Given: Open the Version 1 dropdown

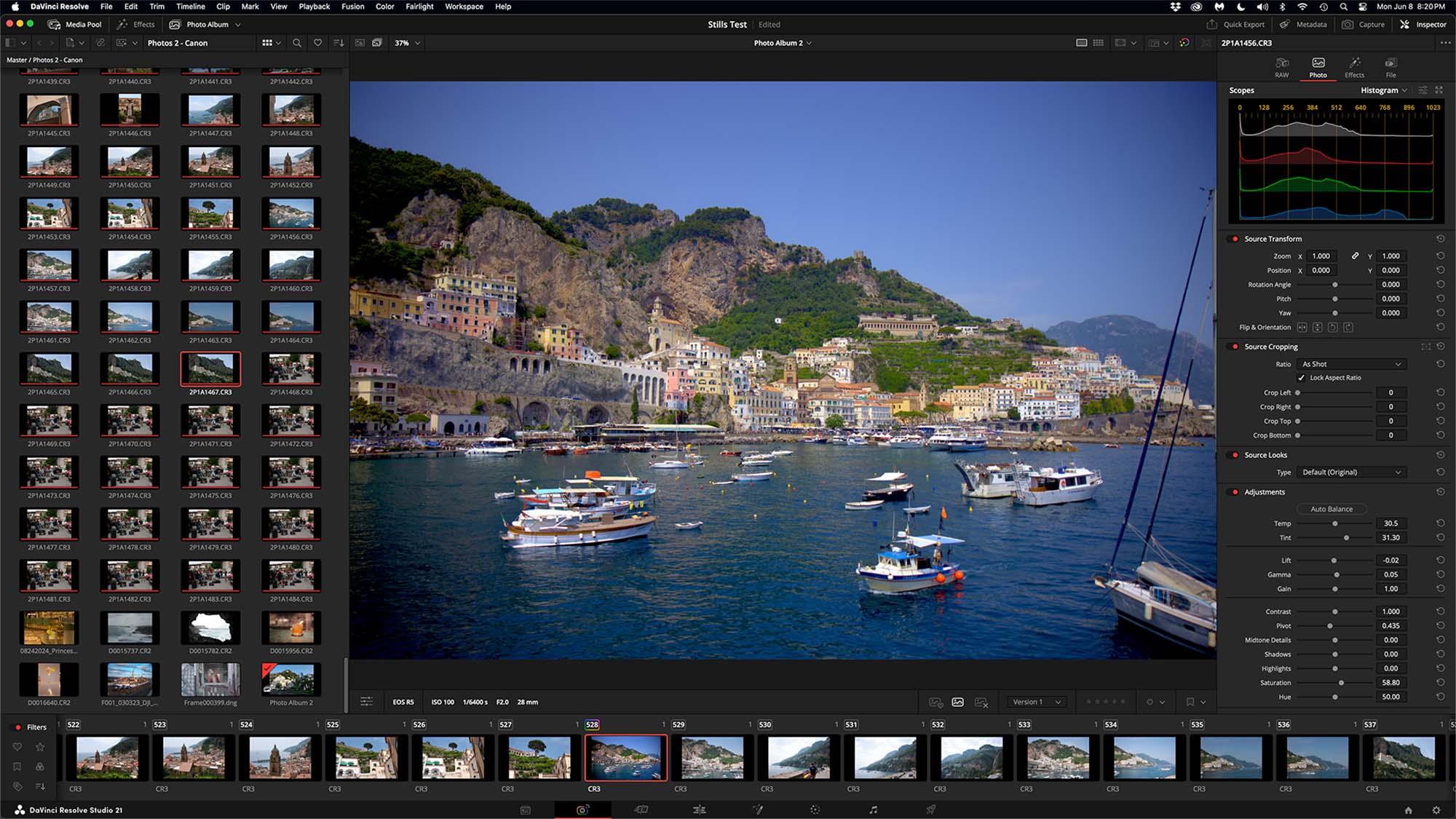Looking at the screenshot, I should click(x=1037, y=702).
